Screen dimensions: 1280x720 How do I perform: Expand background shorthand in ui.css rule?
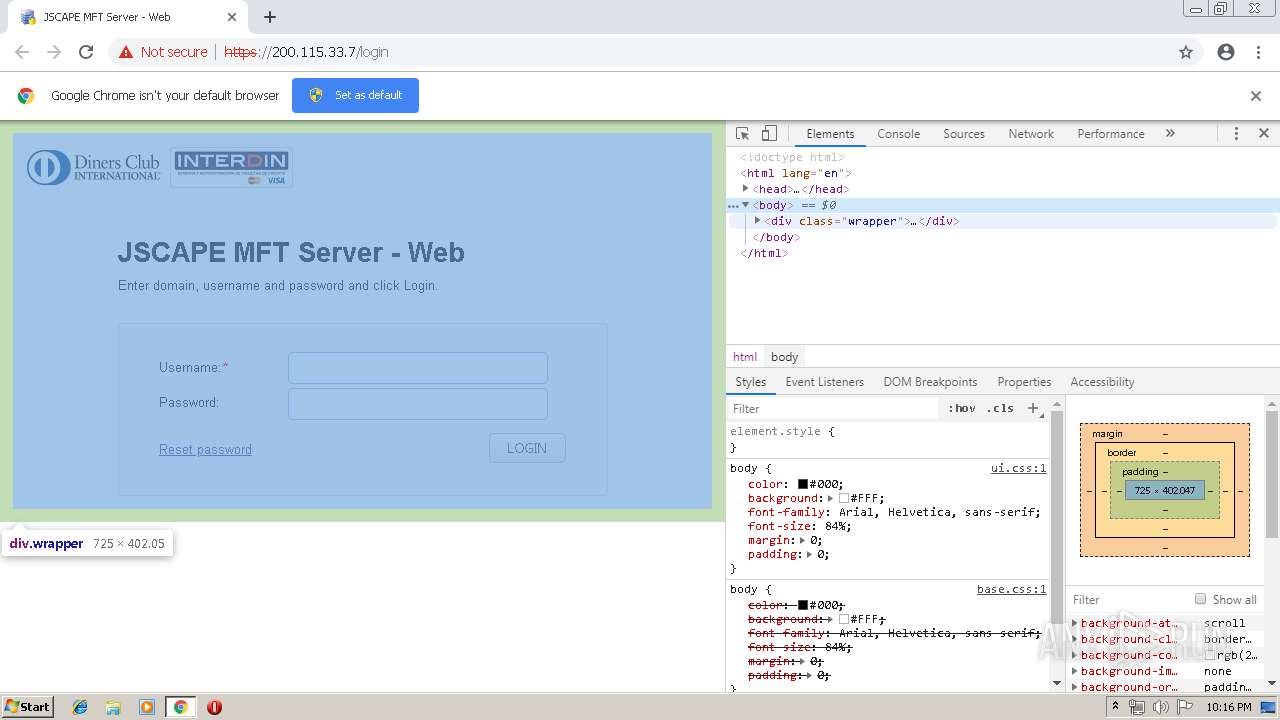click(830, 498)
